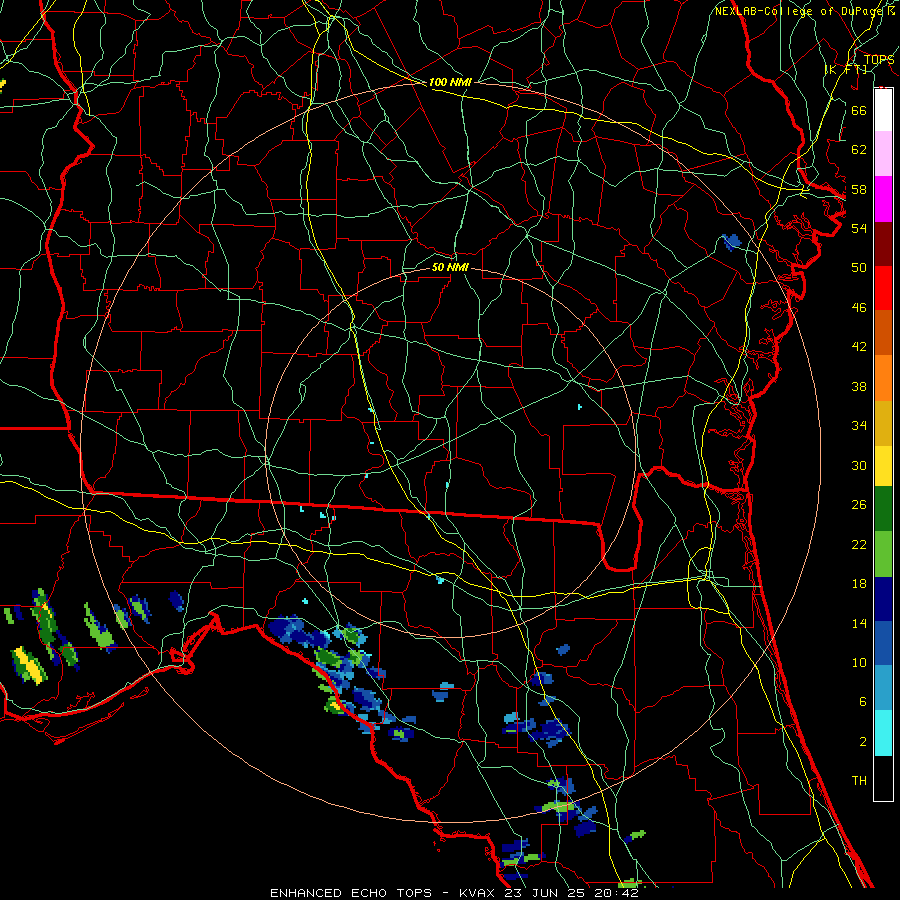Screen dimensions: 900x900
Task: Click the "26" value on the scale
Action: (x=859, y=505)
